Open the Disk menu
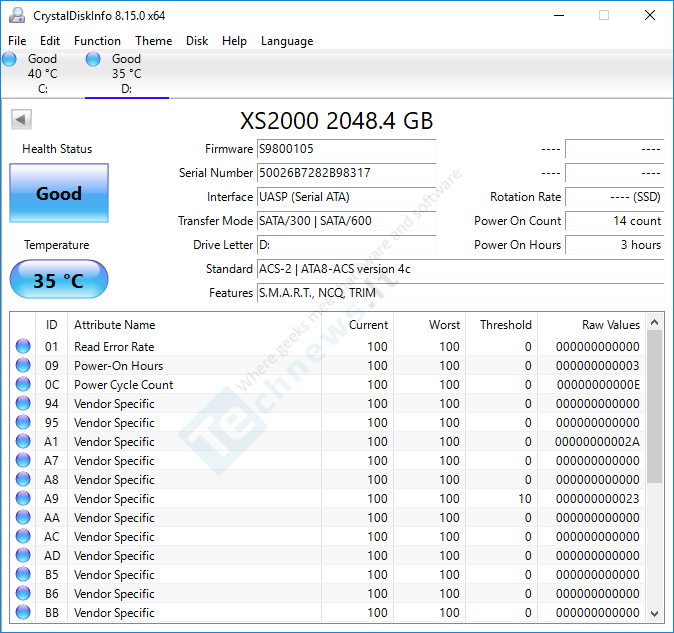This screenshot has height=633, width=674. pyautogui.click(x=197, y=41)
